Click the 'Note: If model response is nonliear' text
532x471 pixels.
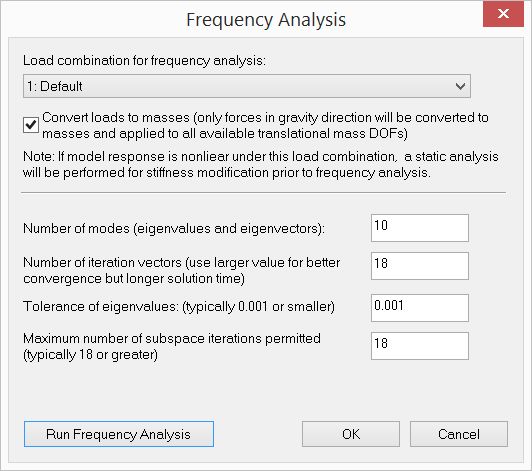pos(261,165)
